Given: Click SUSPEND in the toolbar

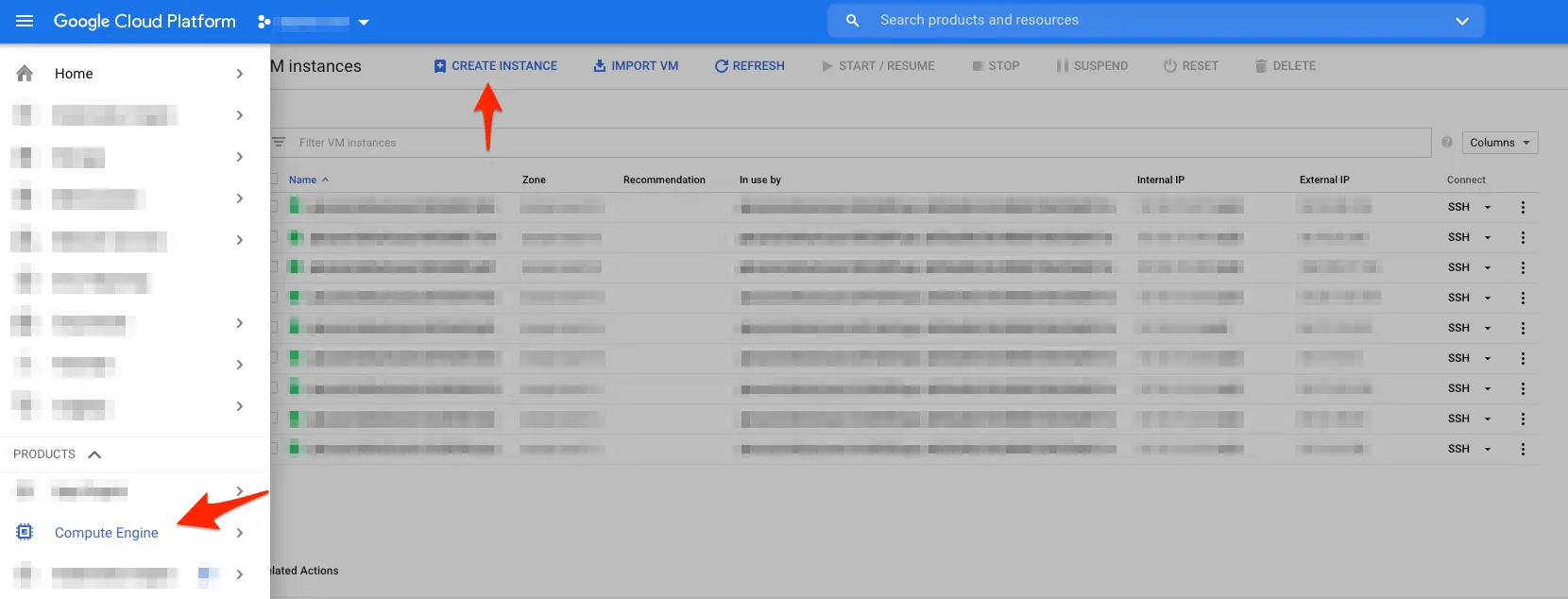Looking at the screenshot, I should [x=1093, y=66].
